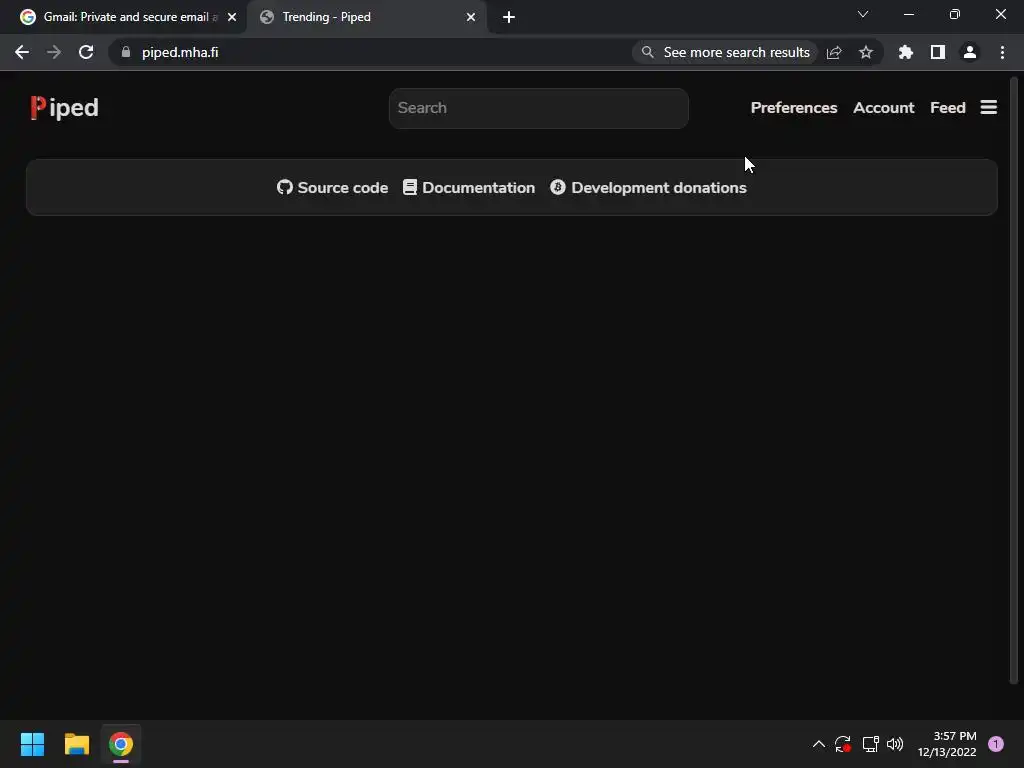1024x768 pixels.
Task: Click See more search results chip
Action: pos(725,52)
